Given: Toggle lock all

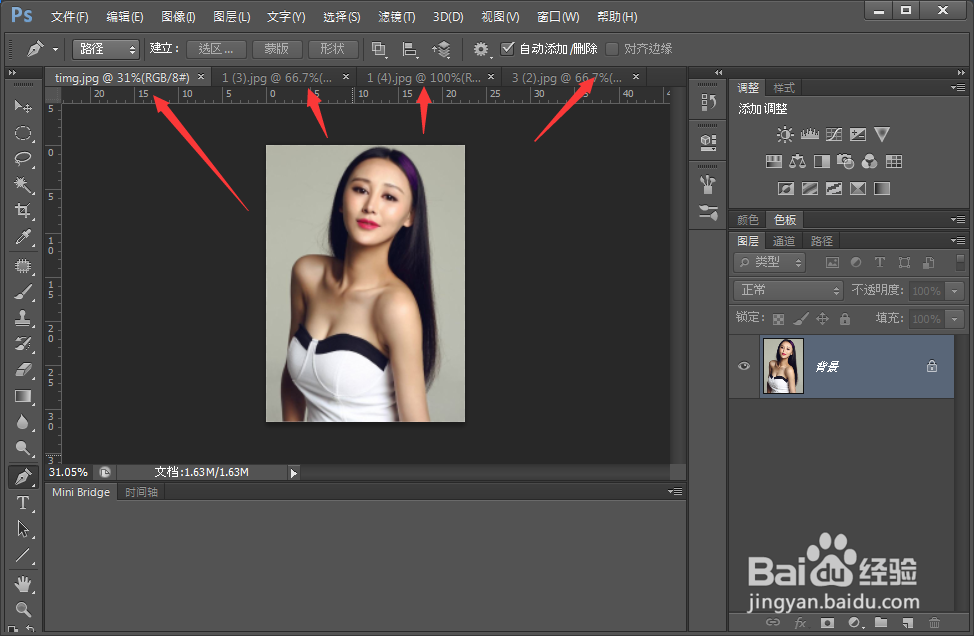Looking at the screenshot, I should [845, 319].
